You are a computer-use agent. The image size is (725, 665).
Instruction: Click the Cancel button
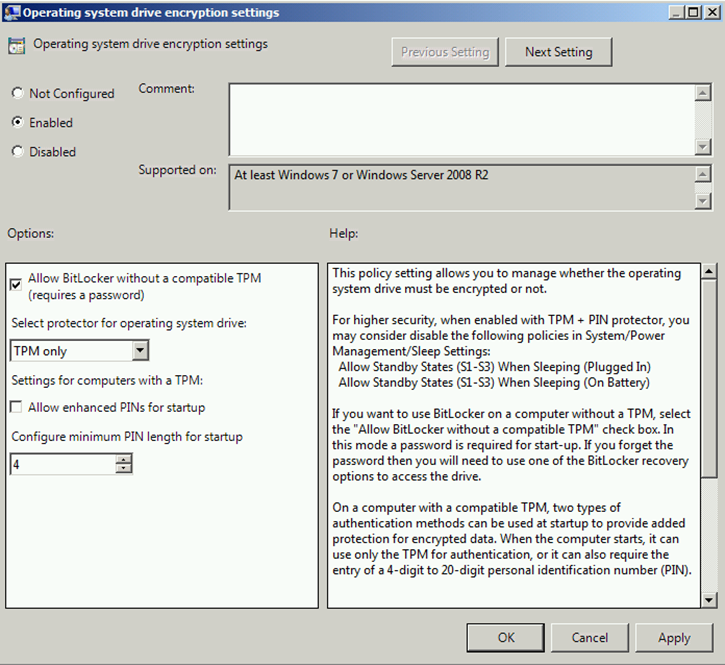tap(590, 638)
